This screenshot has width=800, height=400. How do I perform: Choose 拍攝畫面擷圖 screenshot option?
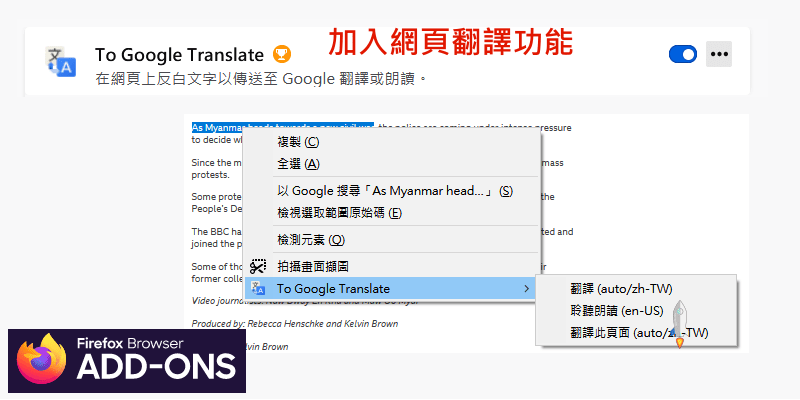pos(312,266)
